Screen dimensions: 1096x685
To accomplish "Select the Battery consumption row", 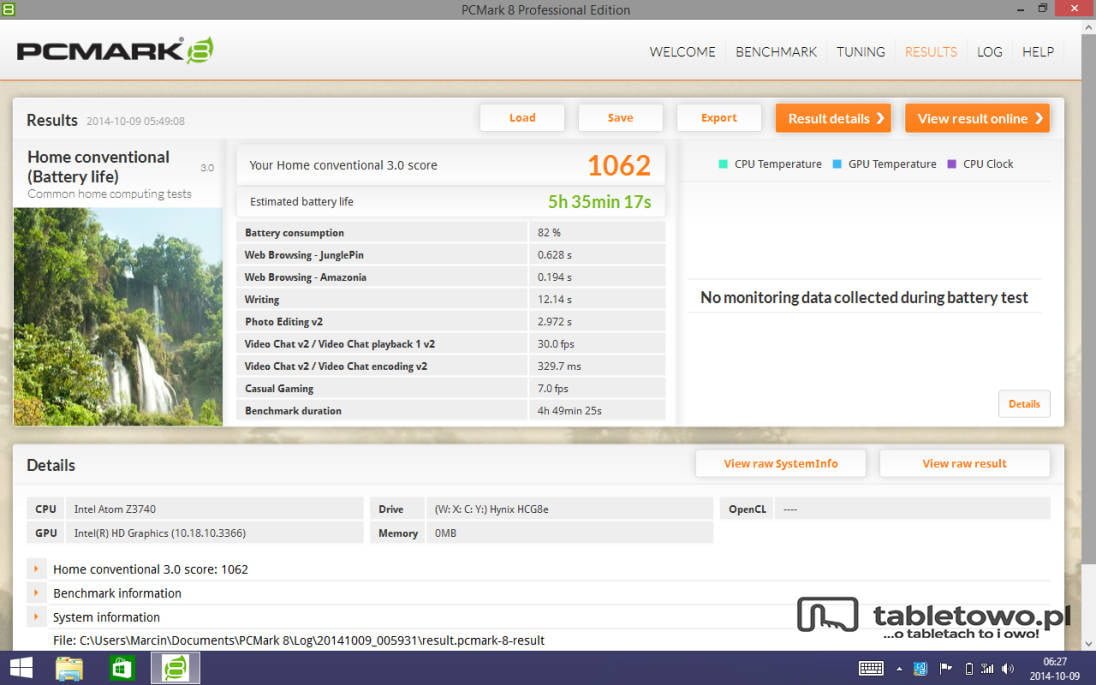I will [451, 233].
